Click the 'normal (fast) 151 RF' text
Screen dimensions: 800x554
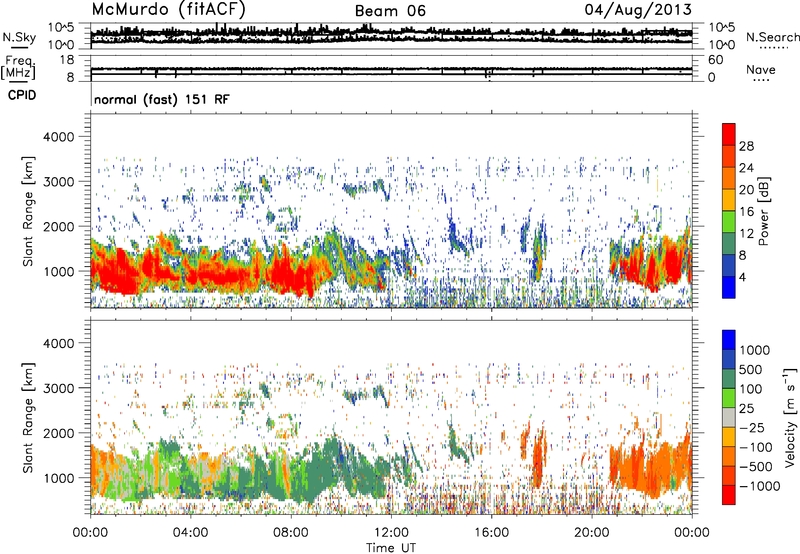(162, 99)
